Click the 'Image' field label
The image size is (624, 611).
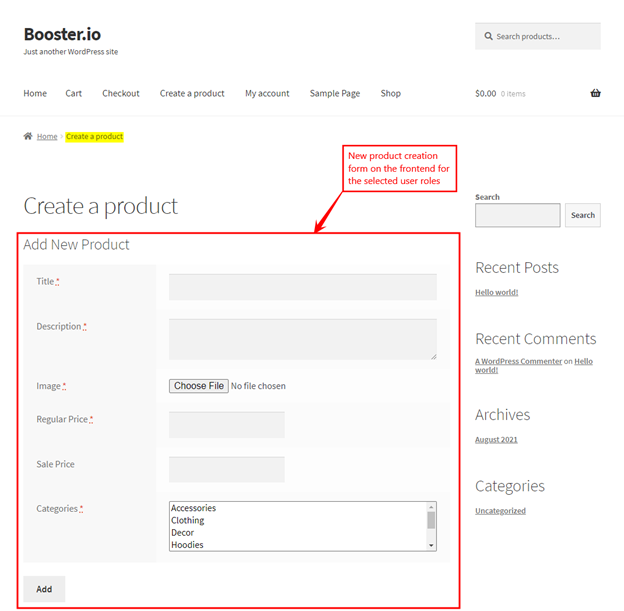point(49,386)
